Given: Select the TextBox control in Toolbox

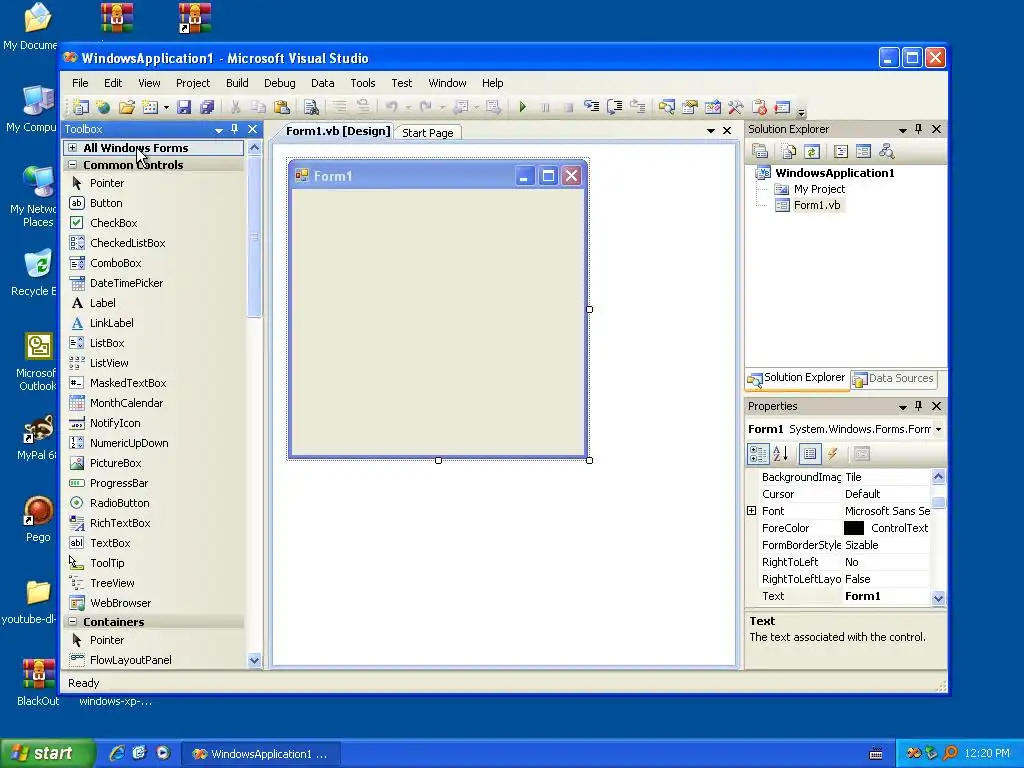Looking at the screenshot, I should (110, 543).
